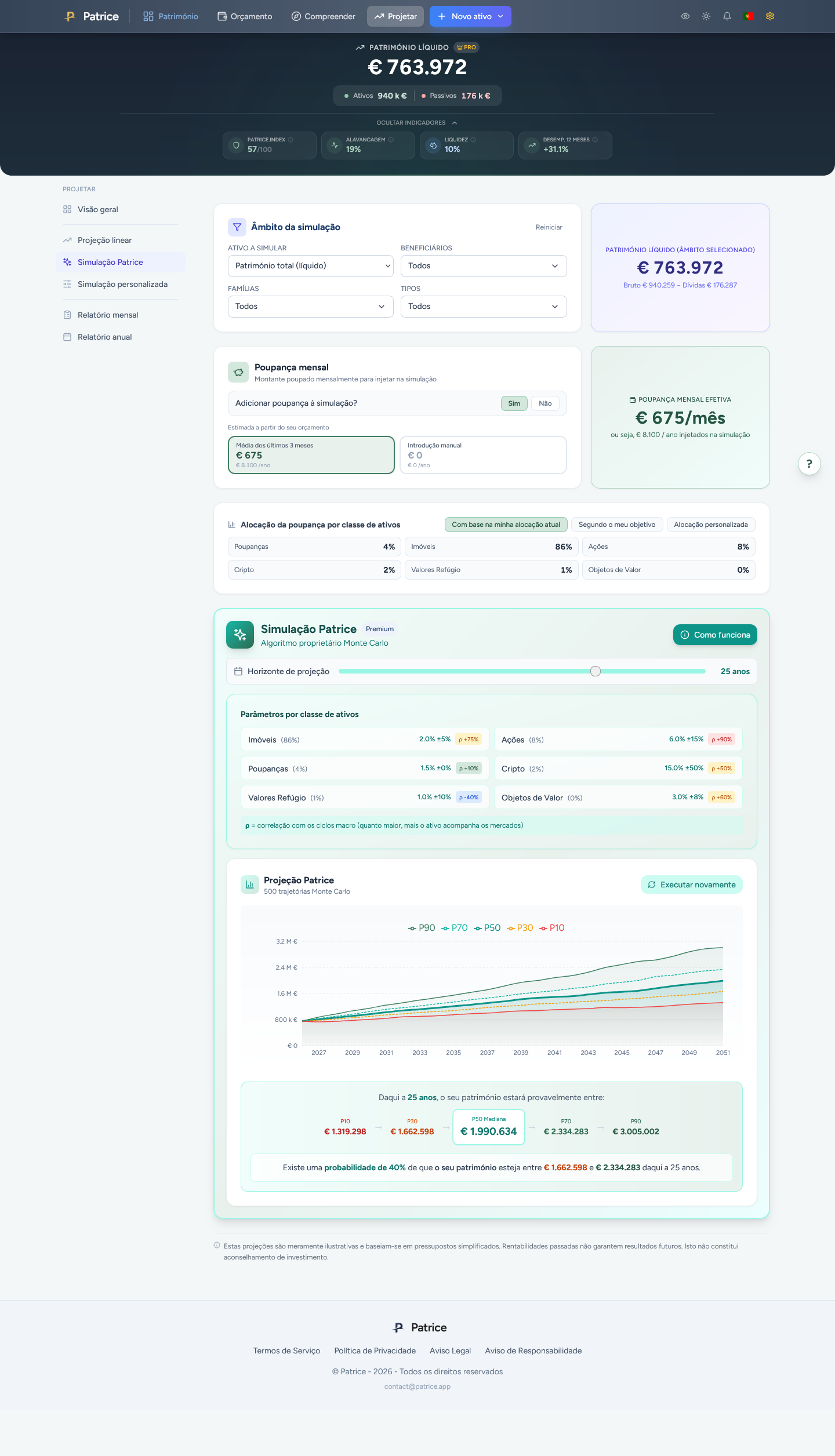Viewport: 835px width, 1456px height.
Task: Open notifications bell icon
Action: 727,16
